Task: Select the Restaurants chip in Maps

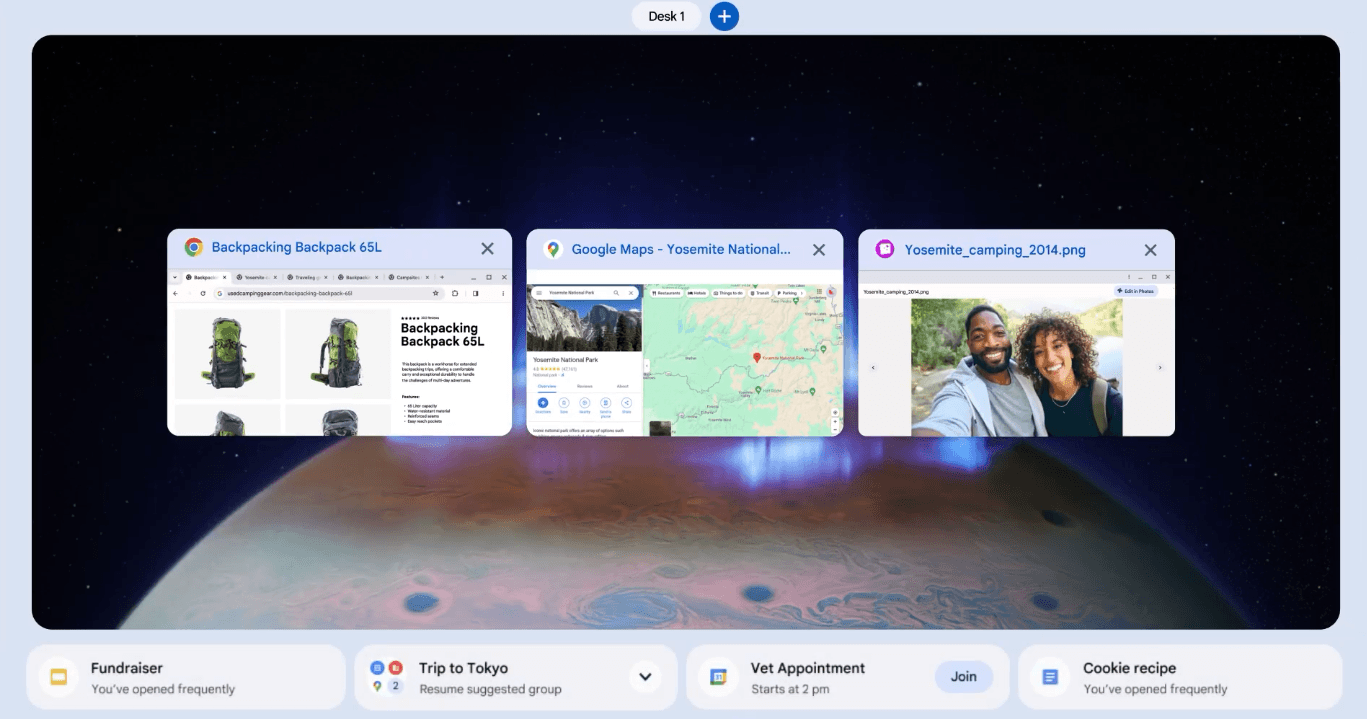Action: 666,293
